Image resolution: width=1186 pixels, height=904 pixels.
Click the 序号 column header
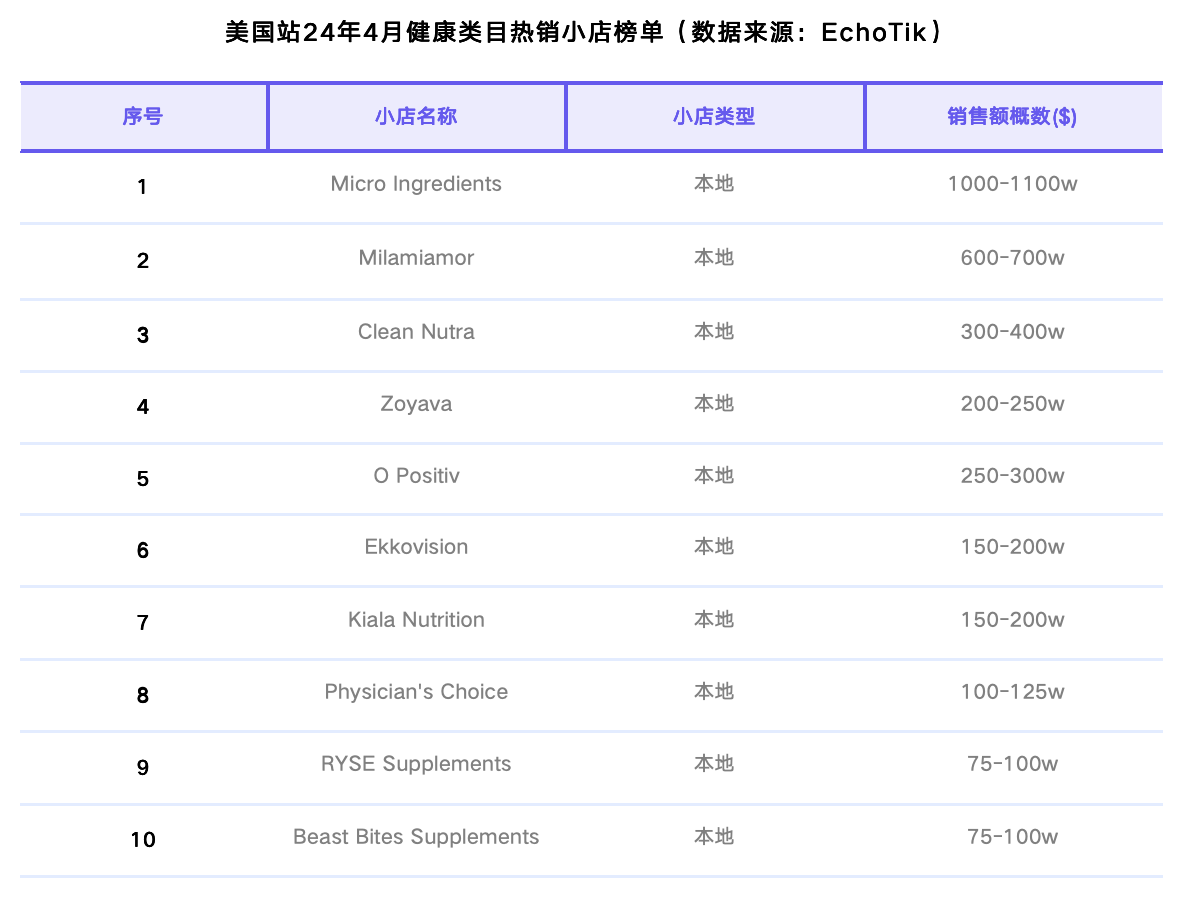click(x=143, y=117)
